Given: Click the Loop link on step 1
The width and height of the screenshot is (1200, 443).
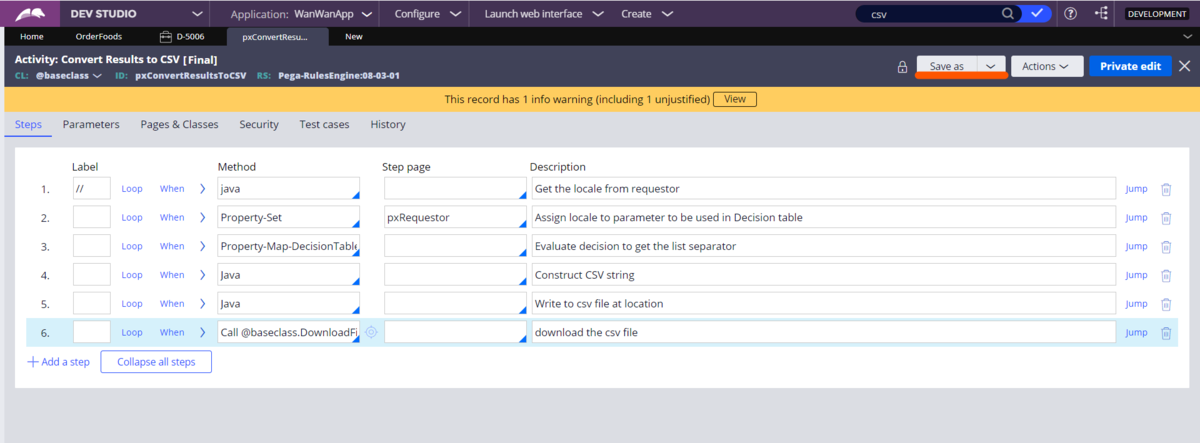Looking at the screenshot, I should 132,189.
